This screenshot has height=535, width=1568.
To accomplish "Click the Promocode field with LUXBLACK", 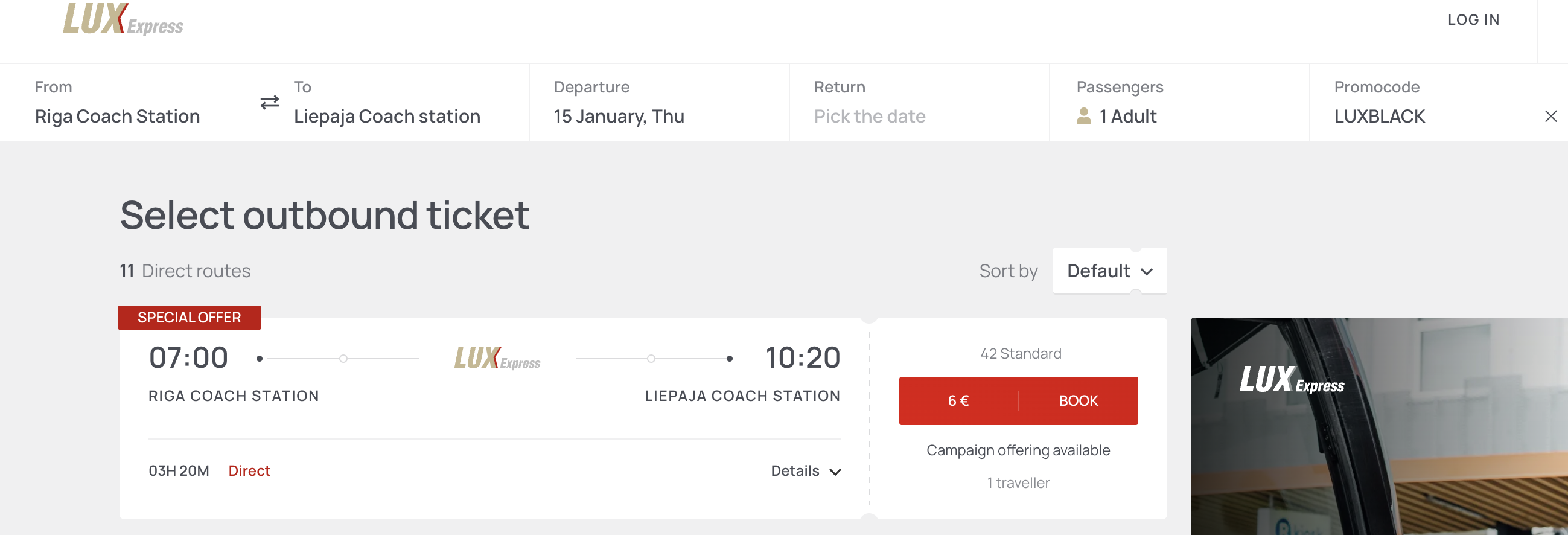I will [x=1378, y=116].
